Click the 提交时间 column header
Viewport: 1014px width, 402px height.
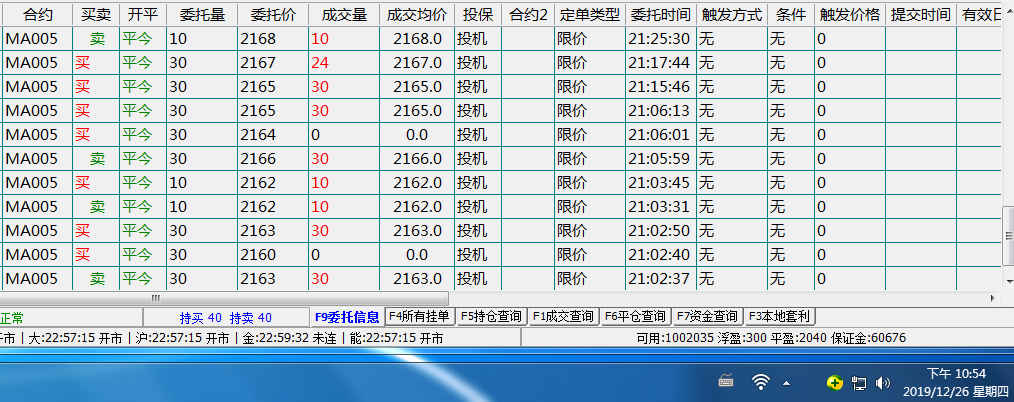coord(921,14)
